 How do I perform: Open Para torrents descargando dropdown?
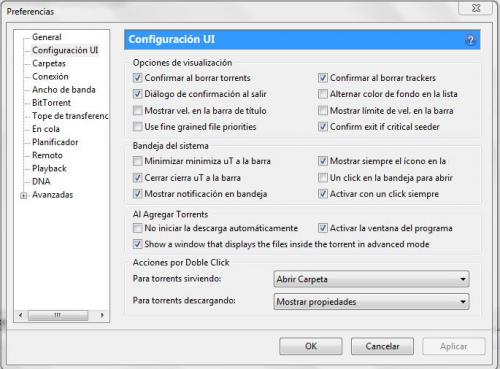[x=371, y=302]
